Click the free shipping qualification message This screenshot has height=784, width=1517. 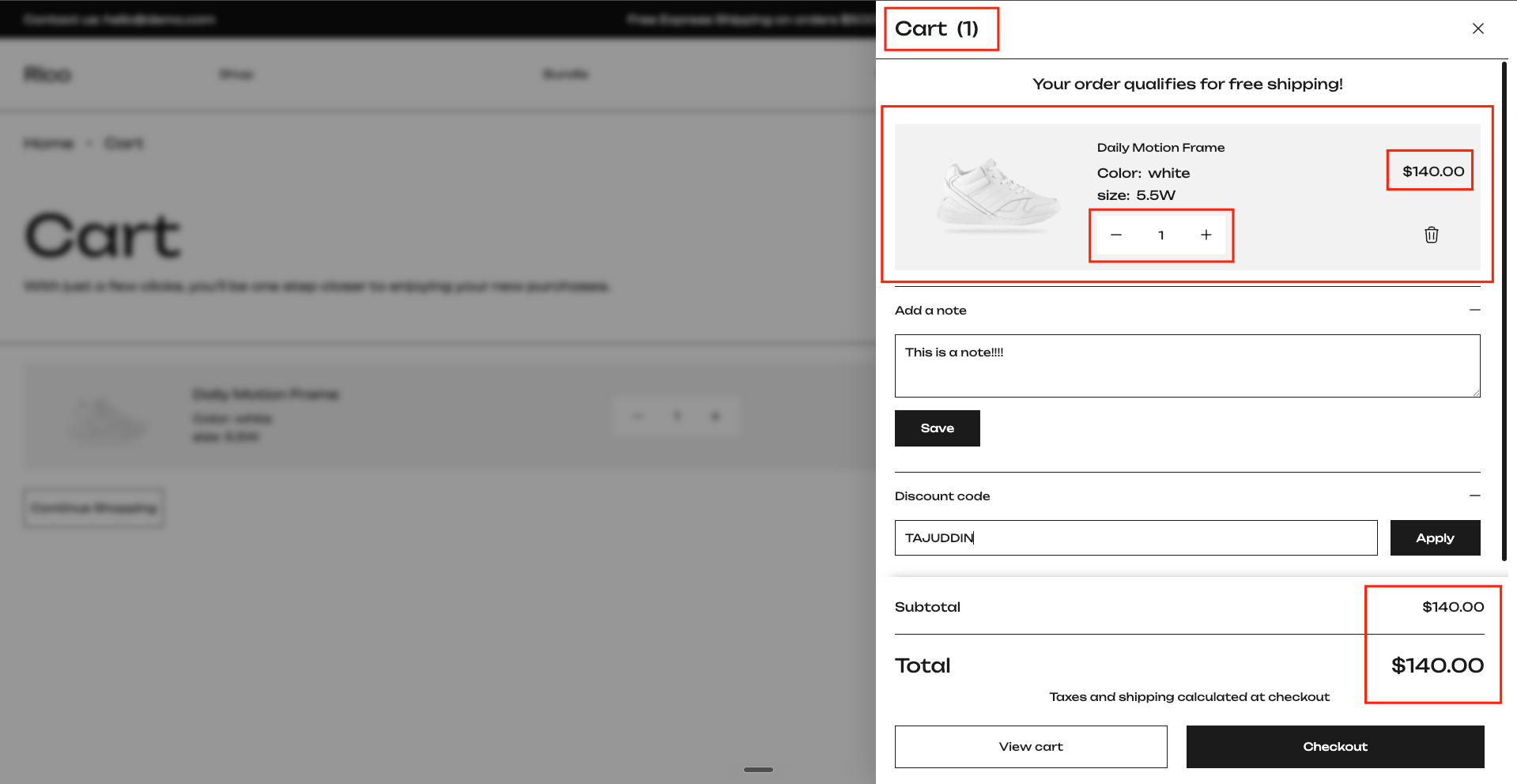tap(1187, 84)
